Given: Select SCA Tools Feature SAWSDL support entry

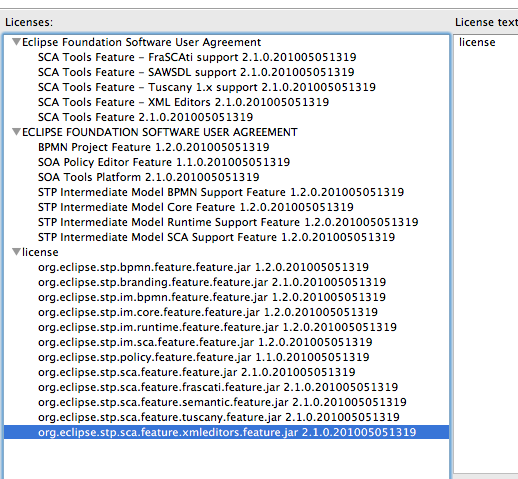Looking at the screenshot, I should pyautogui.click(x=196, y=72).
